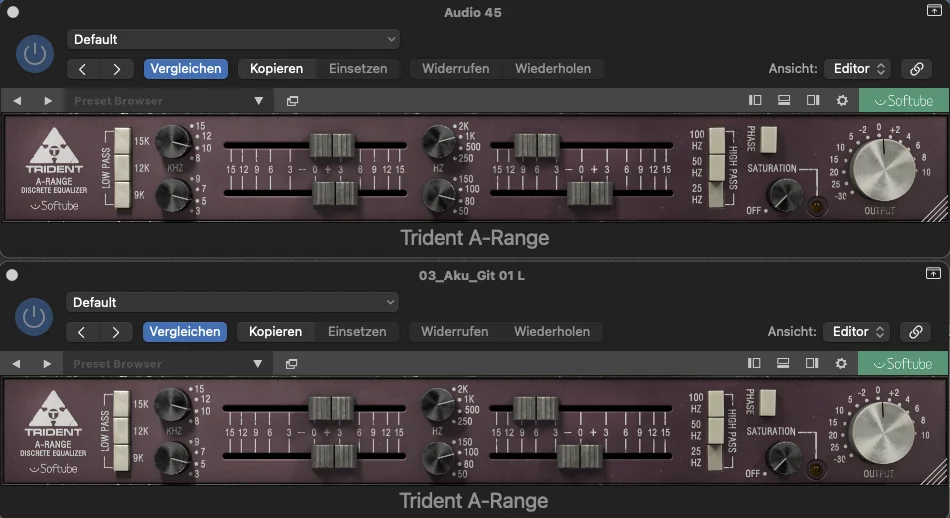Open Default preset dropdown in 03_Aku_Git 01 L window

pos(233,302)
